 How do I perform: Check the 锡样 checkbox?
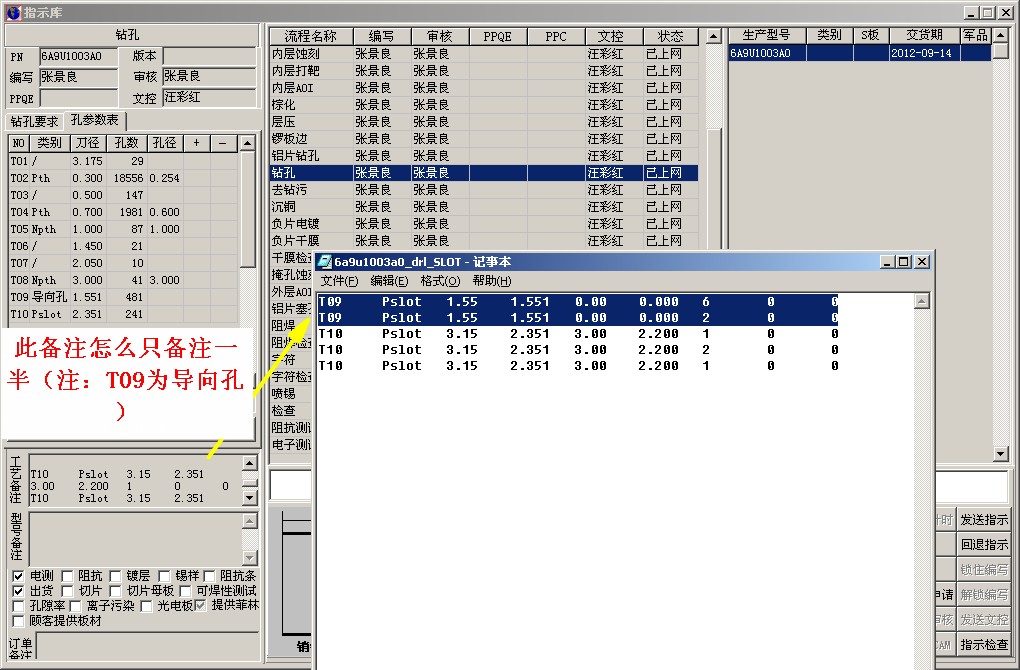pos(164,576)
